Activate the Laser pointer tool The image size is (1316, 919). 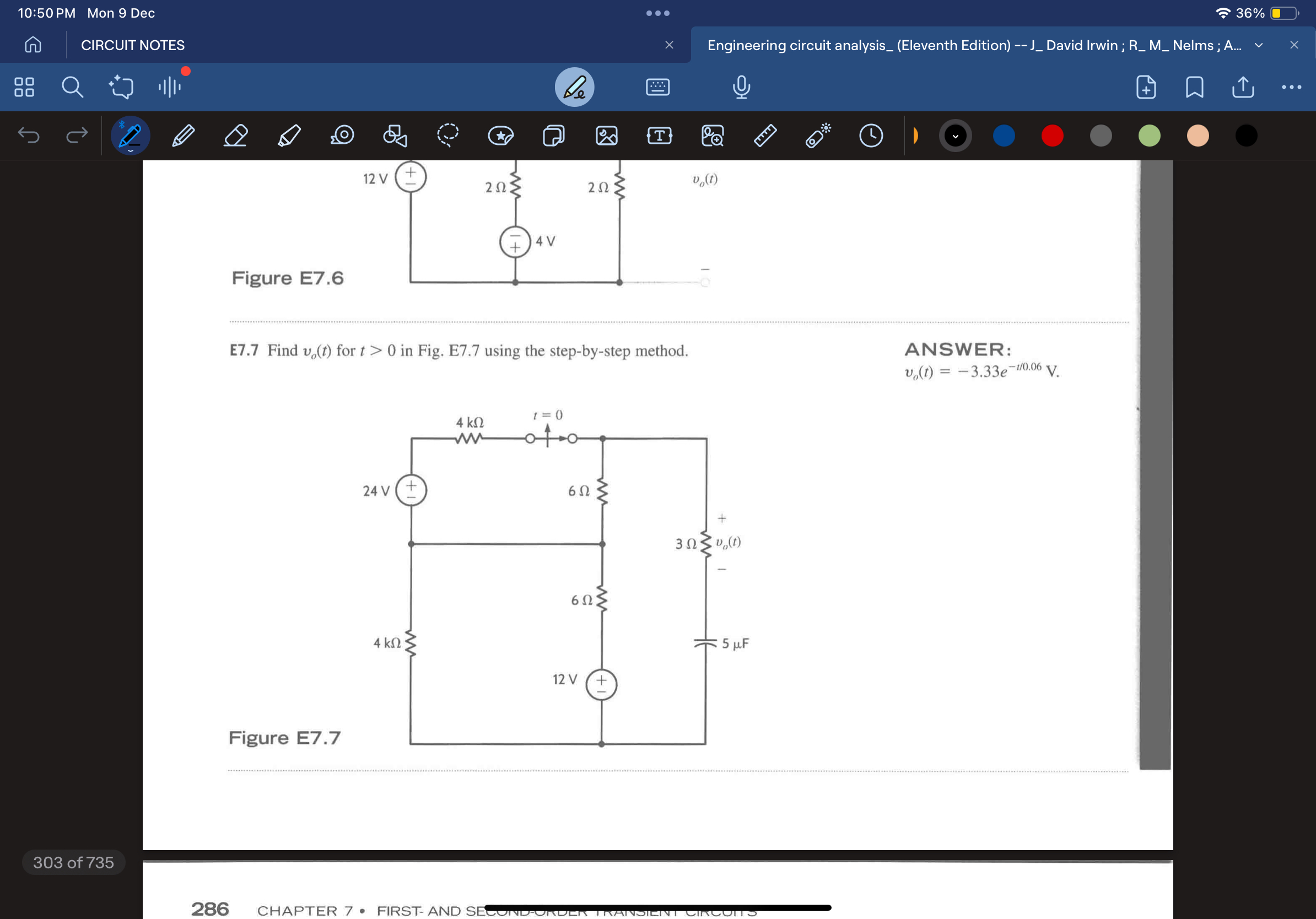tap(817, 135)
